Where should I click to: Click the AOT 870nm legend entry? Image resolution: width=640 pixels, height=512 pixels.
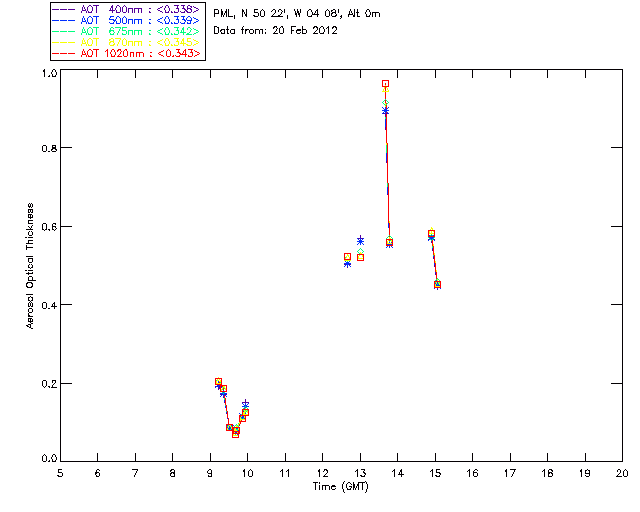coord(127,42)
